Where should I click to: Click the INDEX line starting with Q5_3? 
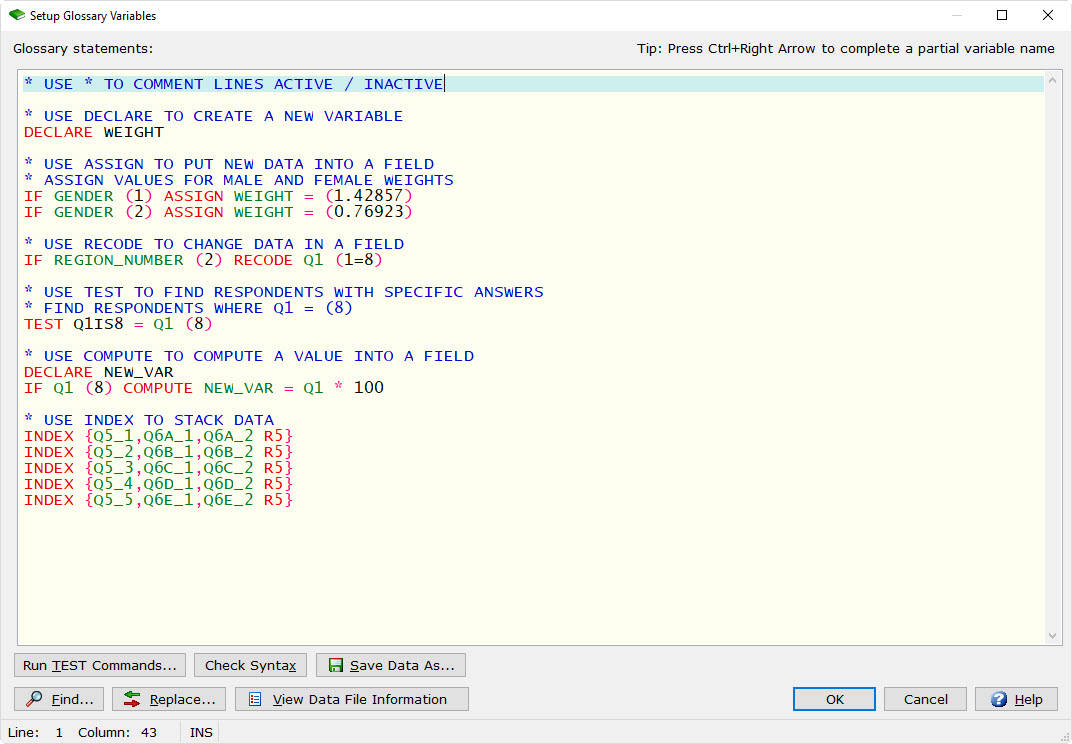[159, 468]
